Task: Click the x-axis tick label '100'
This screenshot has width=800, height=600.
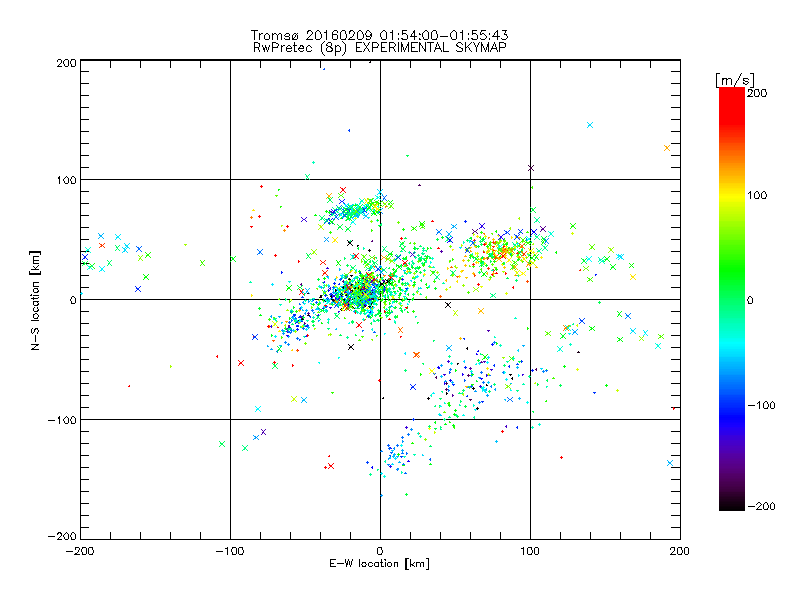Action: pyautogui.click(x=530, y=552)
